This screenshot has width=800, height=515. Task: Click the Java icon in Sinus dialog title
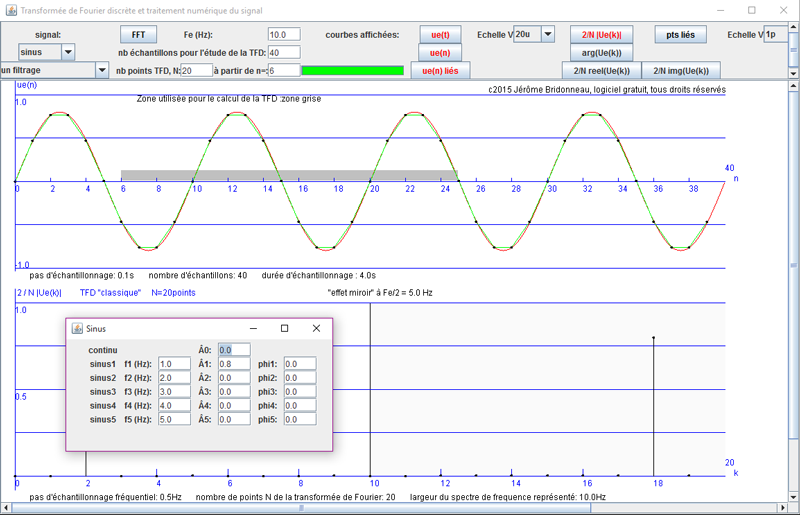click(x=77, y=328)
